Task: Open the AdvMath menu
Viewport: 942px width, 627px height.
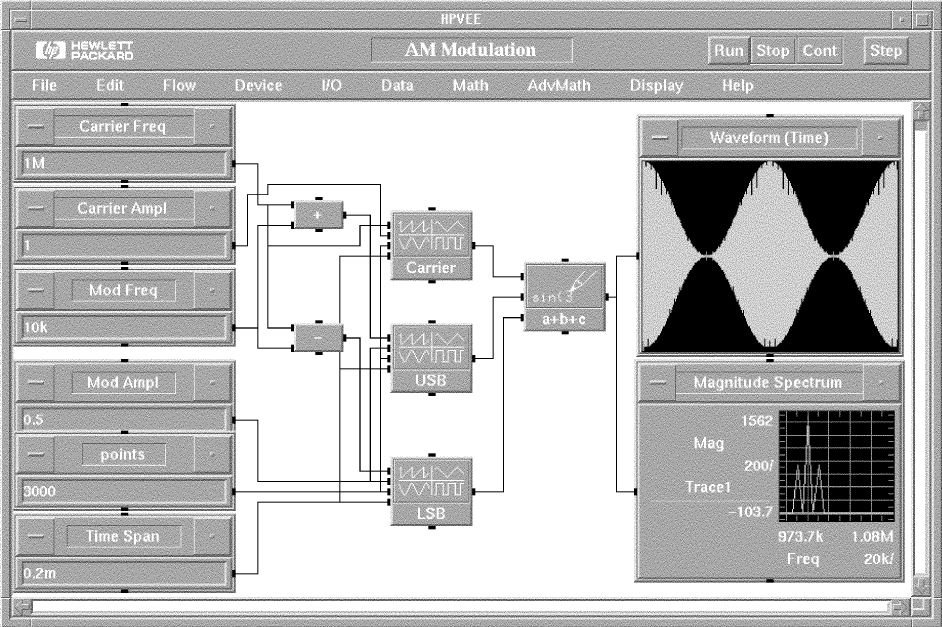Action: [x=559, y=86]
